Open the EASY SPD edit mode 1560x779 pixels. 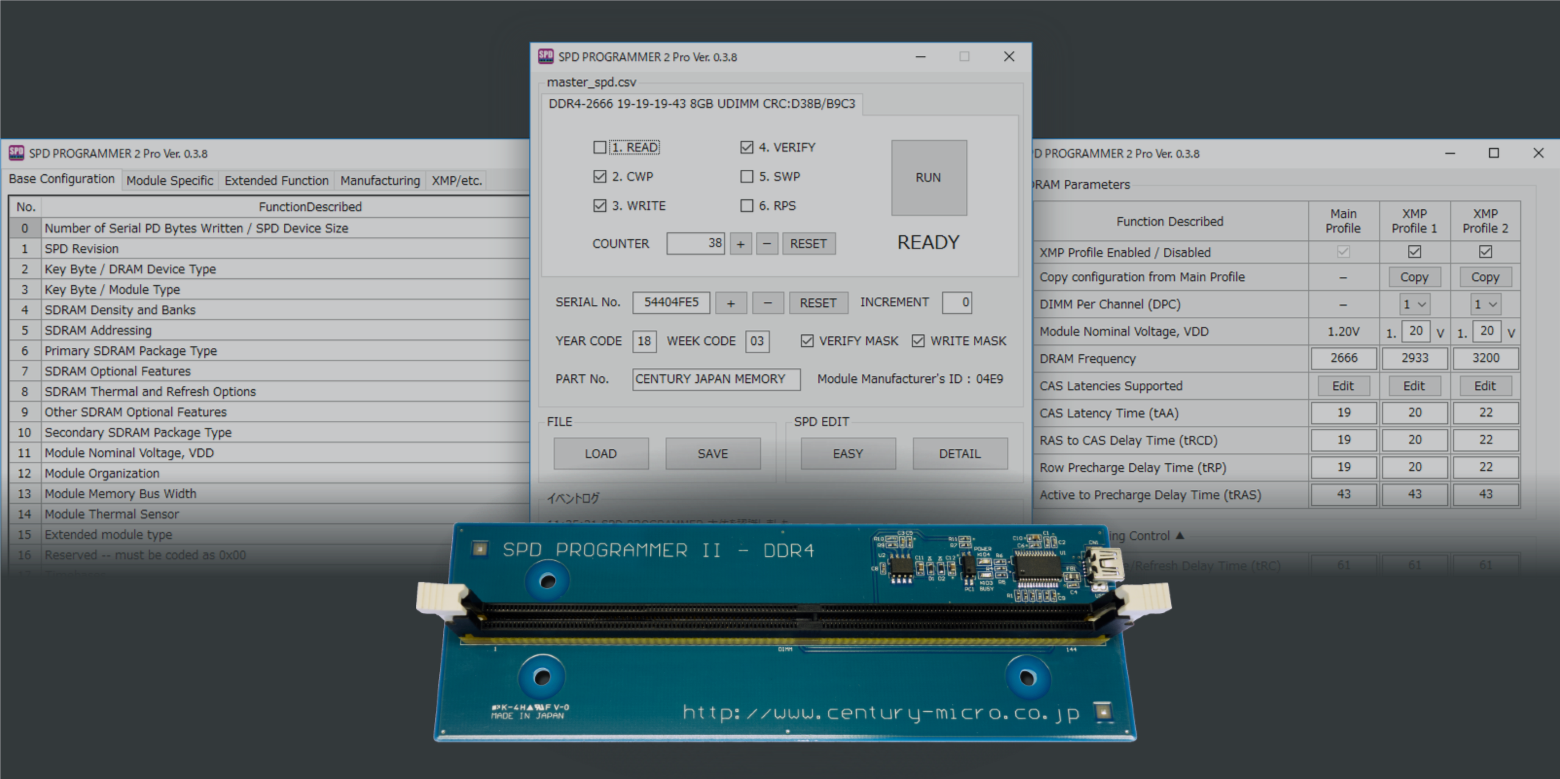(848, 453)
